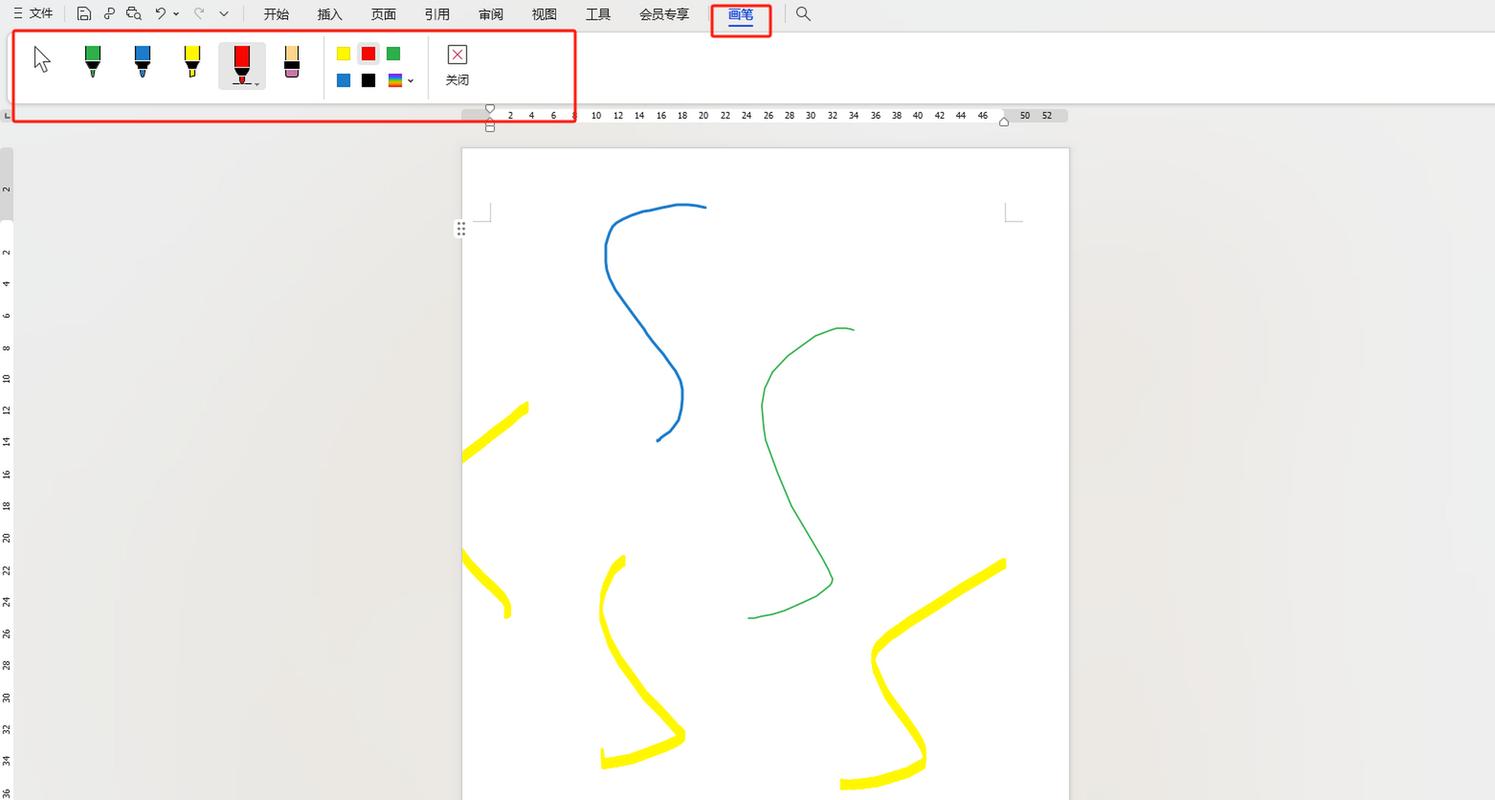Click the share link icon beside save
1495x800 pixels.
(109, 14)
